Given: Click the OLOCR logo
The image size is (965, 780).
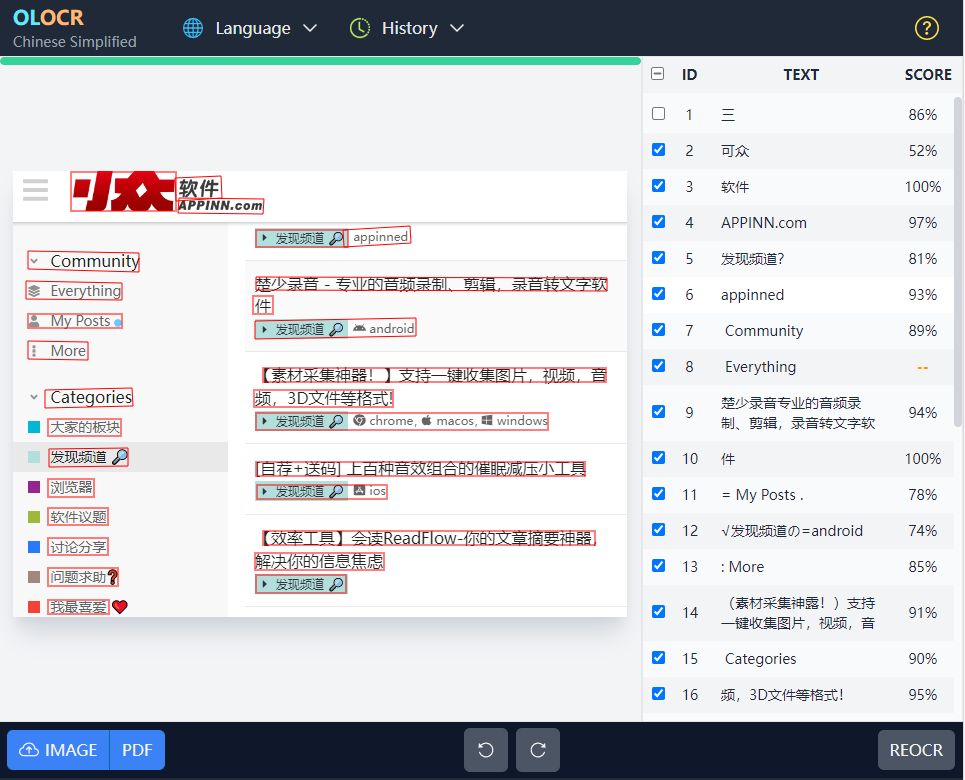Looking at the screenshot, I should (x=48, y=18).
